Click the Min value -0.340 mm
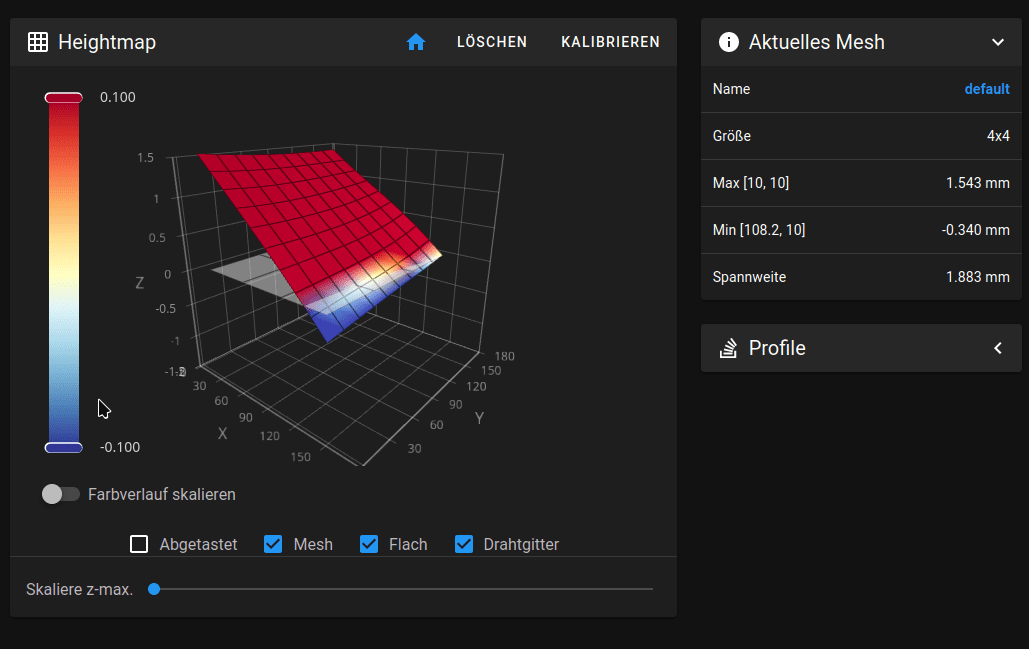 tap(975, 230)
